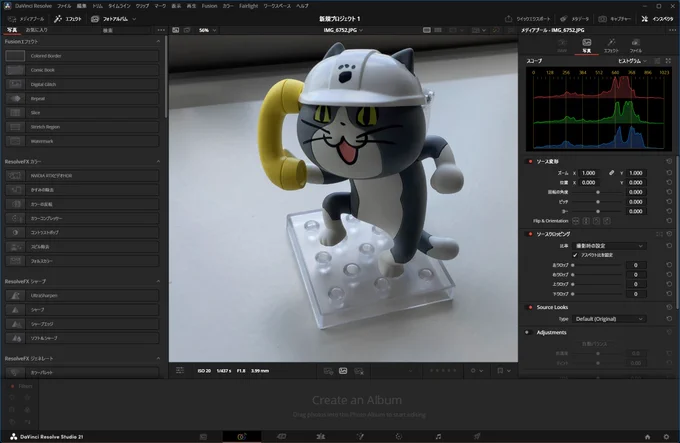
Task: Open the Source Looks Type dropdown
Action: 609,319
